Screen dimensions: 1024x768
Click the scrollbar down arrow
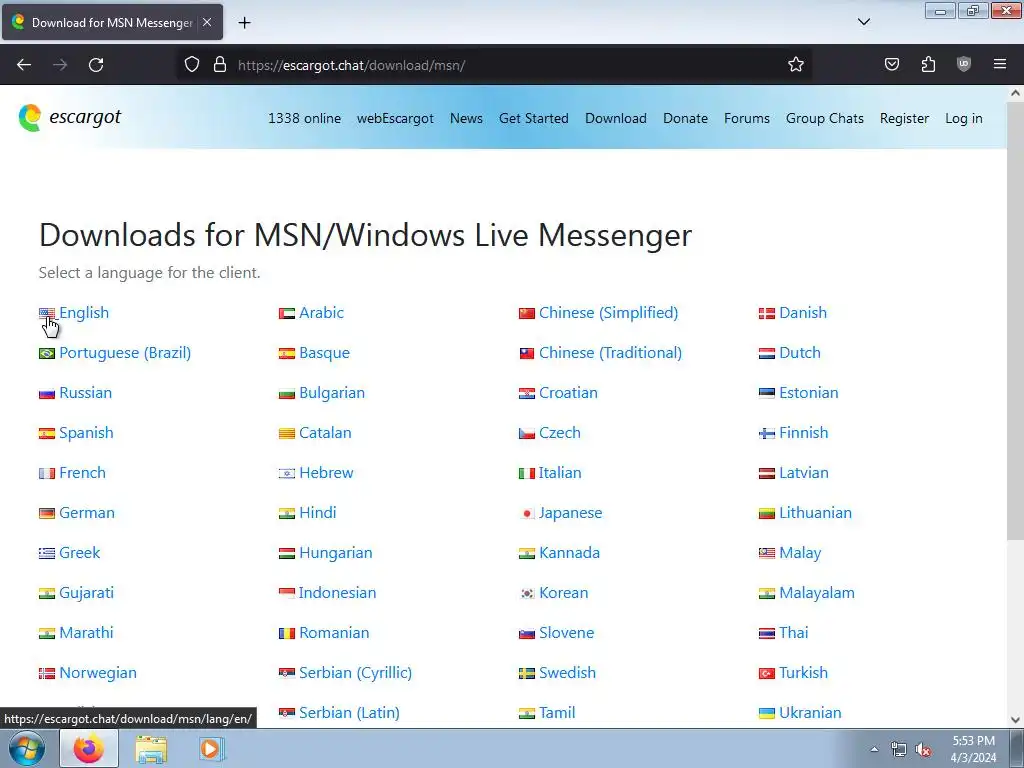(x=1015, y=720)
